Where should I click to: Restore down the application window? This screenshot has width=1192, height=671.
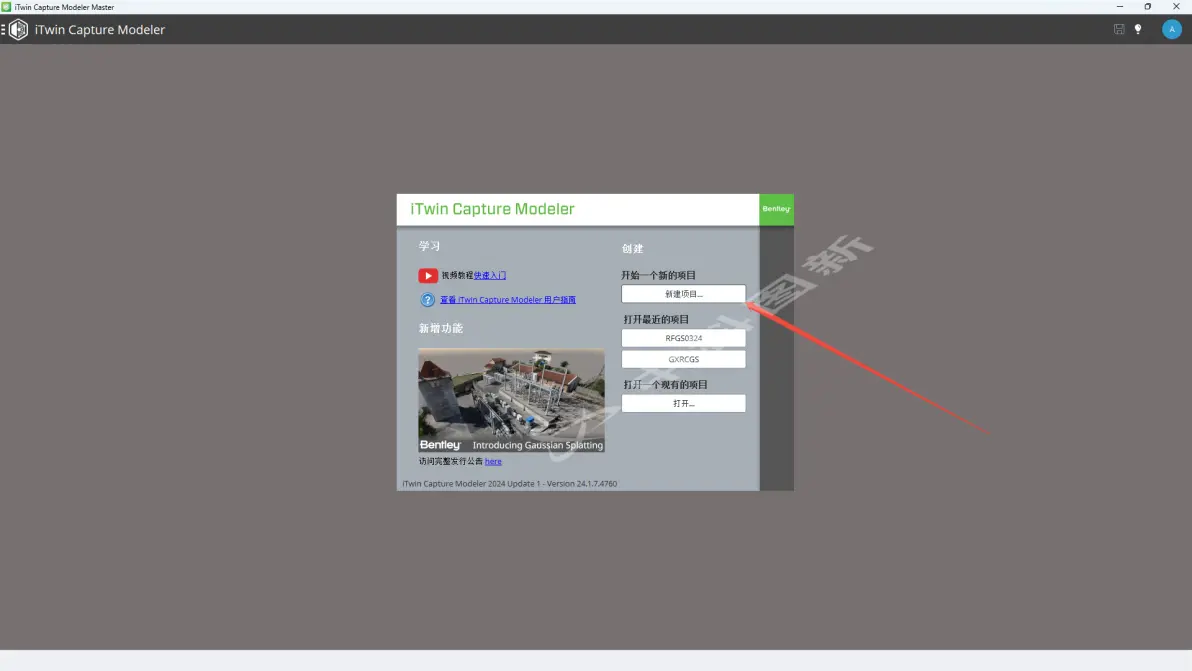point(1148,7)
